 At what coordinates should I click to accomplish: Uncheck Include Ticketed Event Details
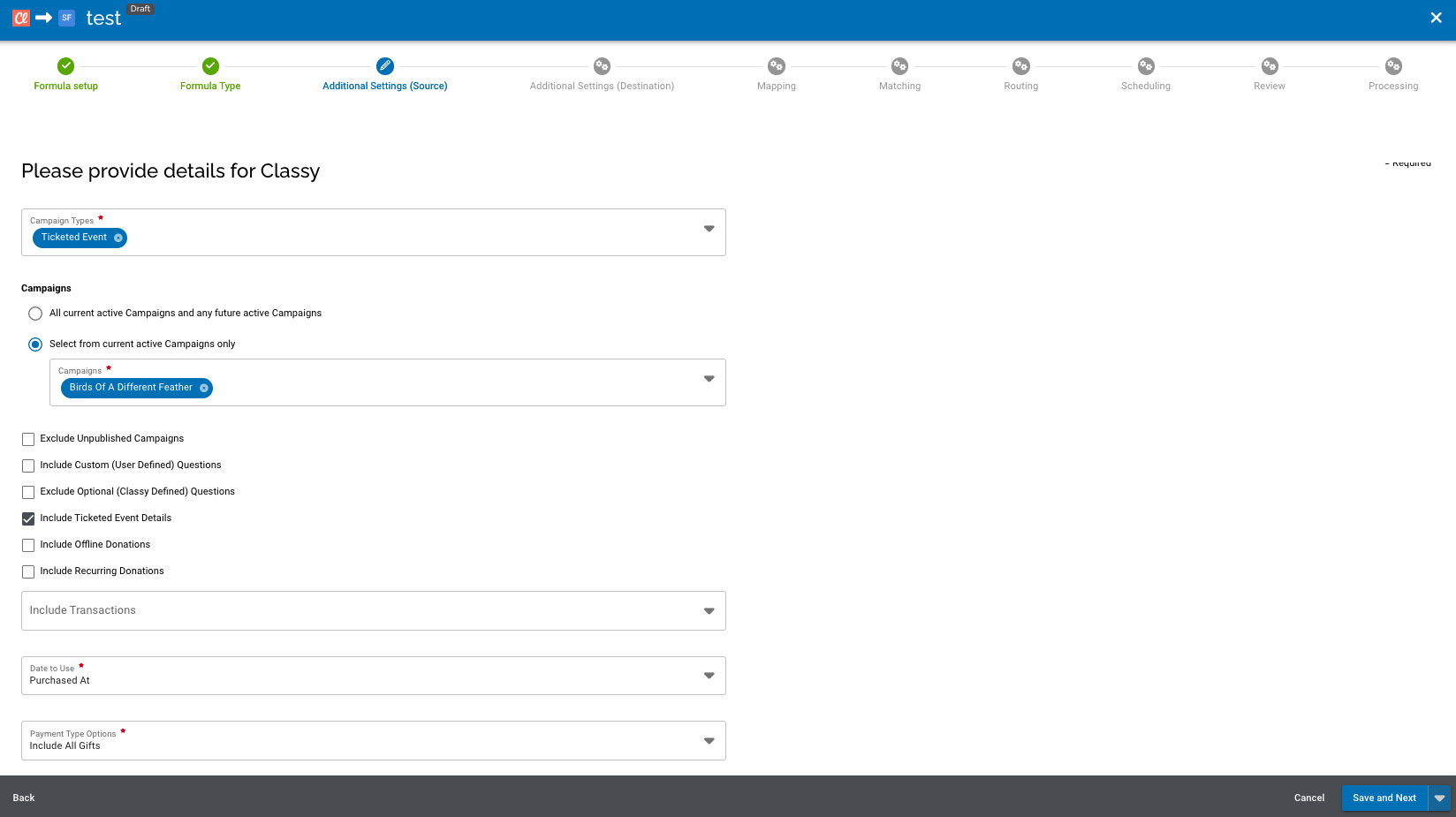click(27, 518)
